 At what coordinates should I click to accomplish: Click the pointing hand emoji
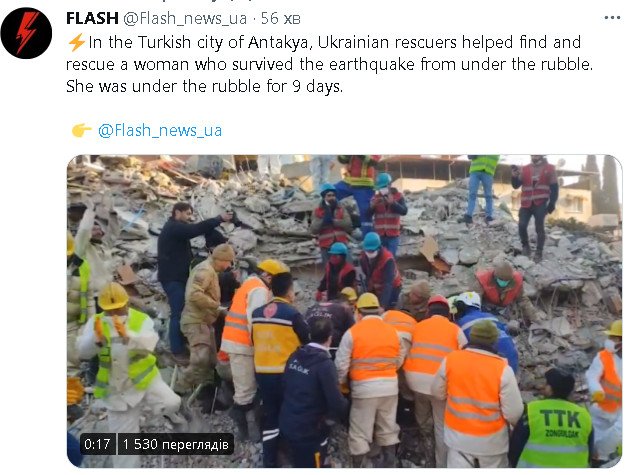click(x=81, y=130)
